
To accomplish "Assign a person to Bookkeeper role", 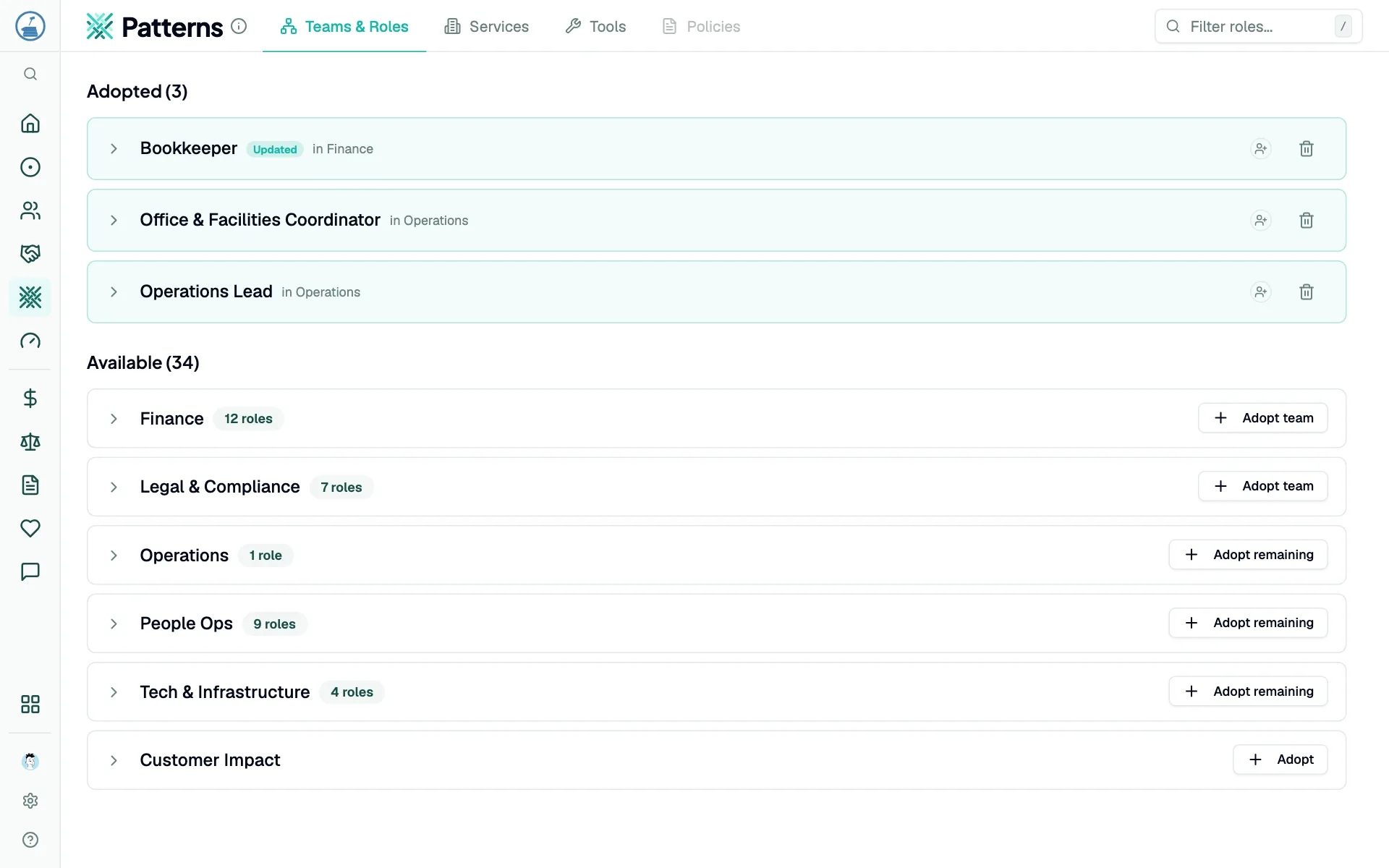I will click(1261, 148).
